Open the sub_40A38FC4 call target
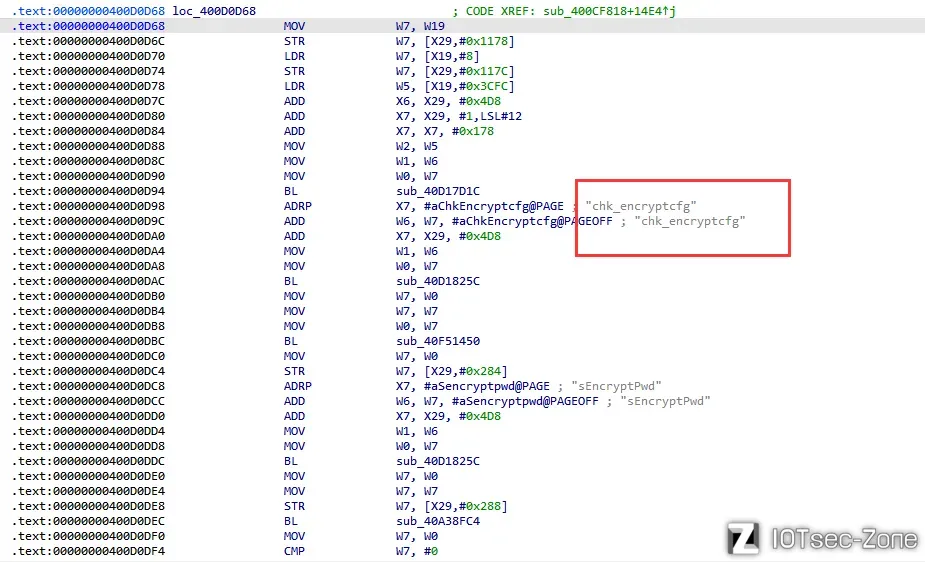Image resolution: width=925 pixels, height=562 pixels. (x=438, y=521)
